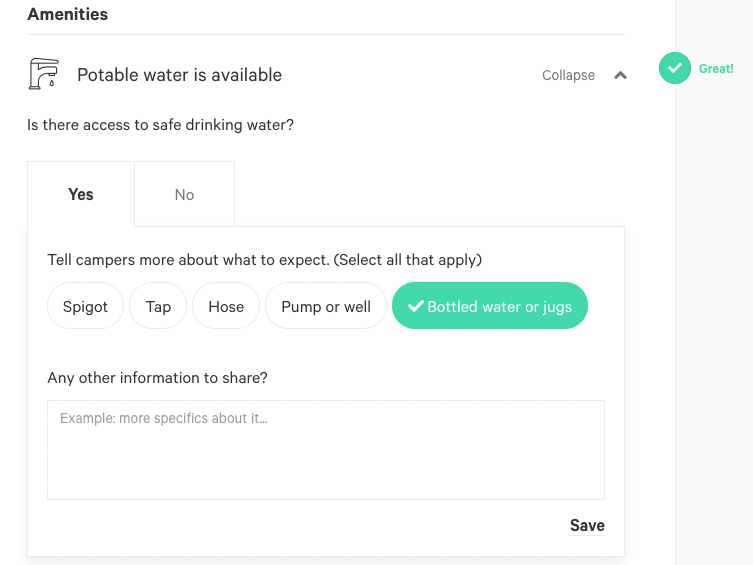Viewport: 753px width, 565px height.
Task: Deselect Bottled water or jugs
Action: [x=490, y=306]
